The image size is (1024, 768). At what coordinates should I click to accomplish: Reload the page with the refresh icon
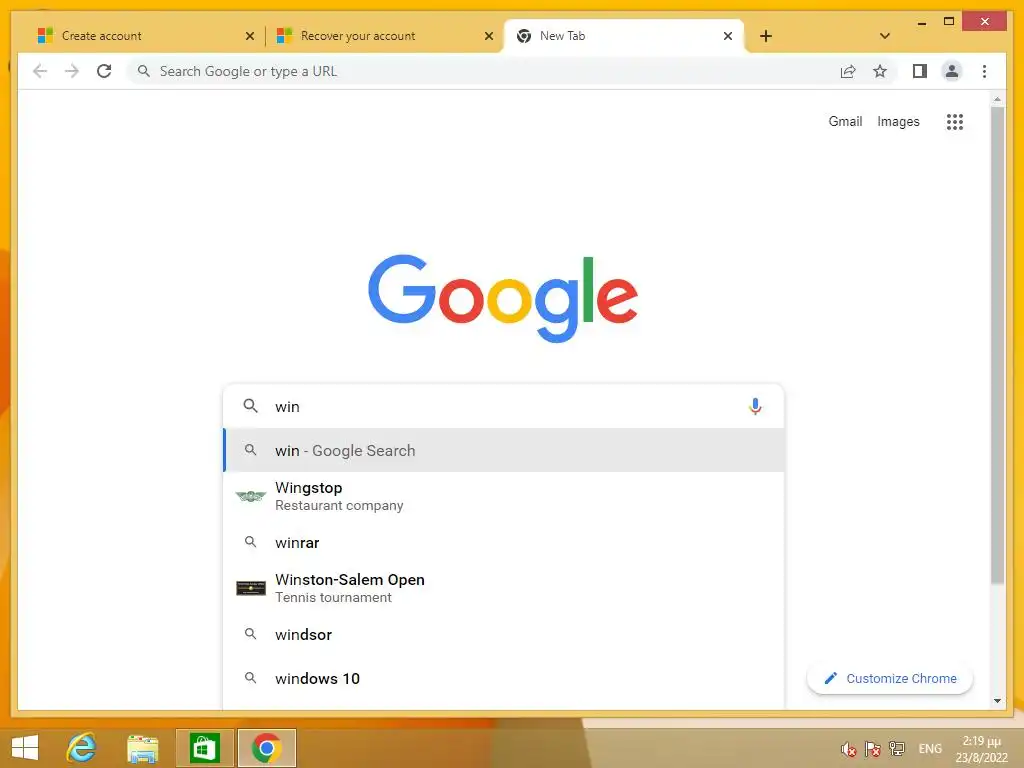tap(104, 71)
